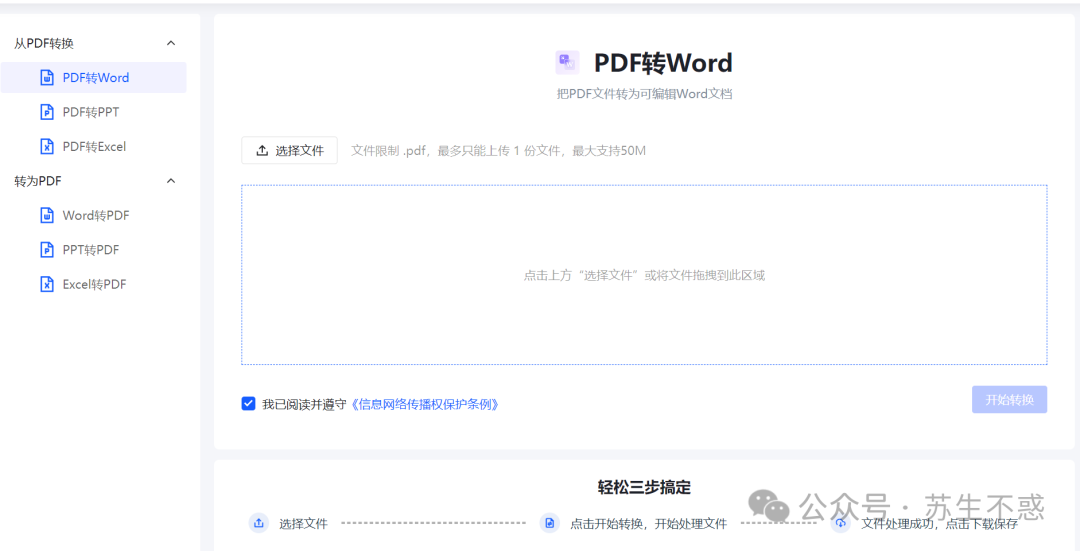Switch to Word转PDF converter
This screenshot has height=551, width=1080.
(x=94, y=216)
